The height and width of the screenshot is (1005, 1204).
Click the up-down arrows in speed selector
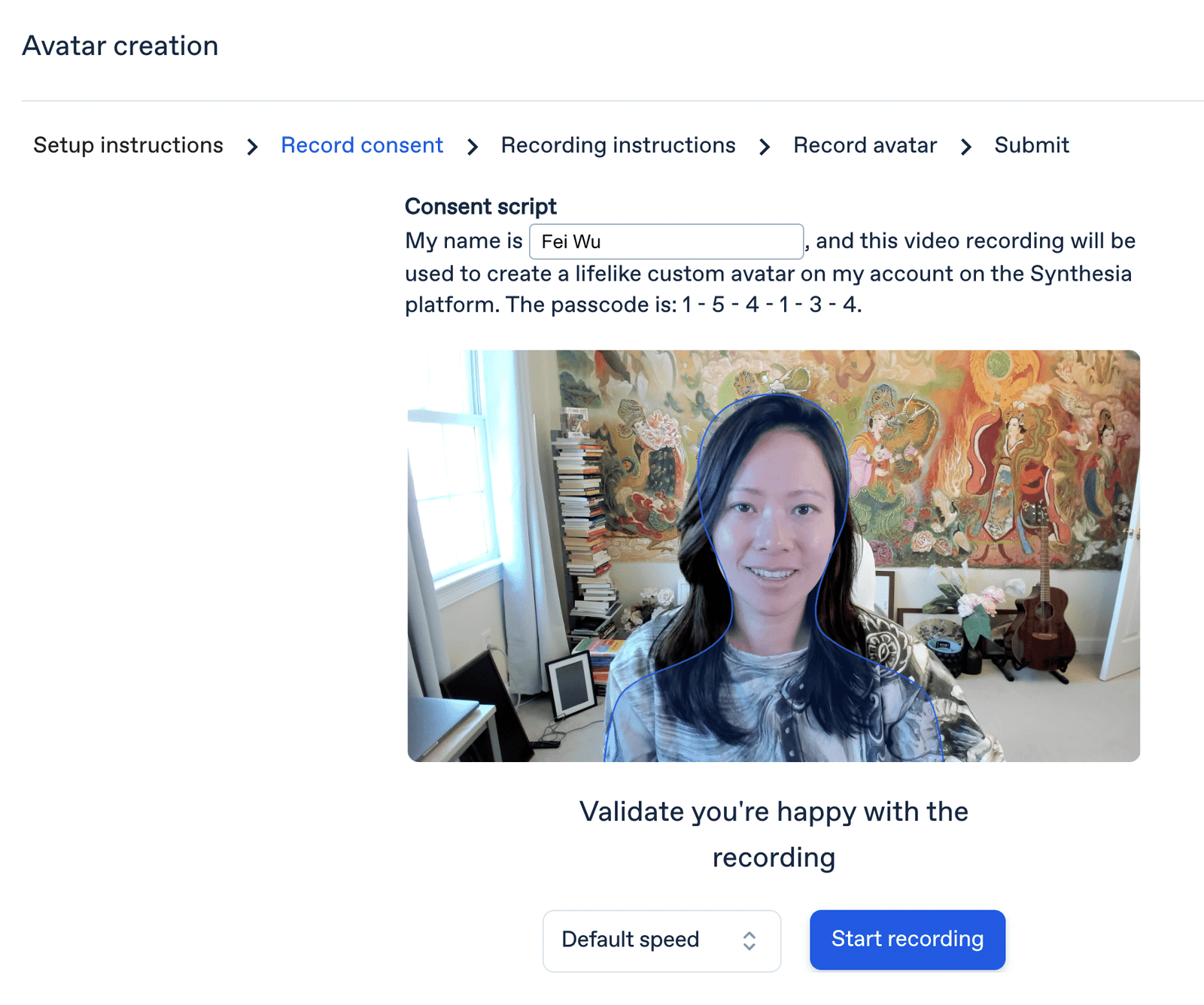[749, 940]
